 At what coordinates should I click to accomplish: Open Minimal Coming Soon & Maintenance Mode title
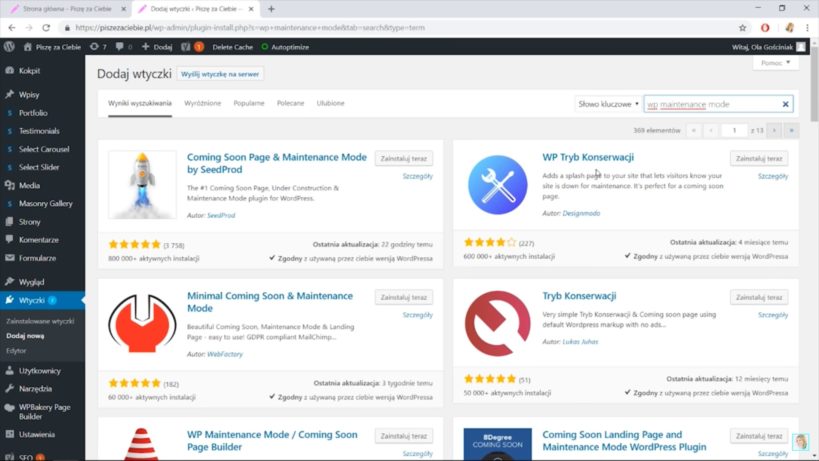point(270,302)
